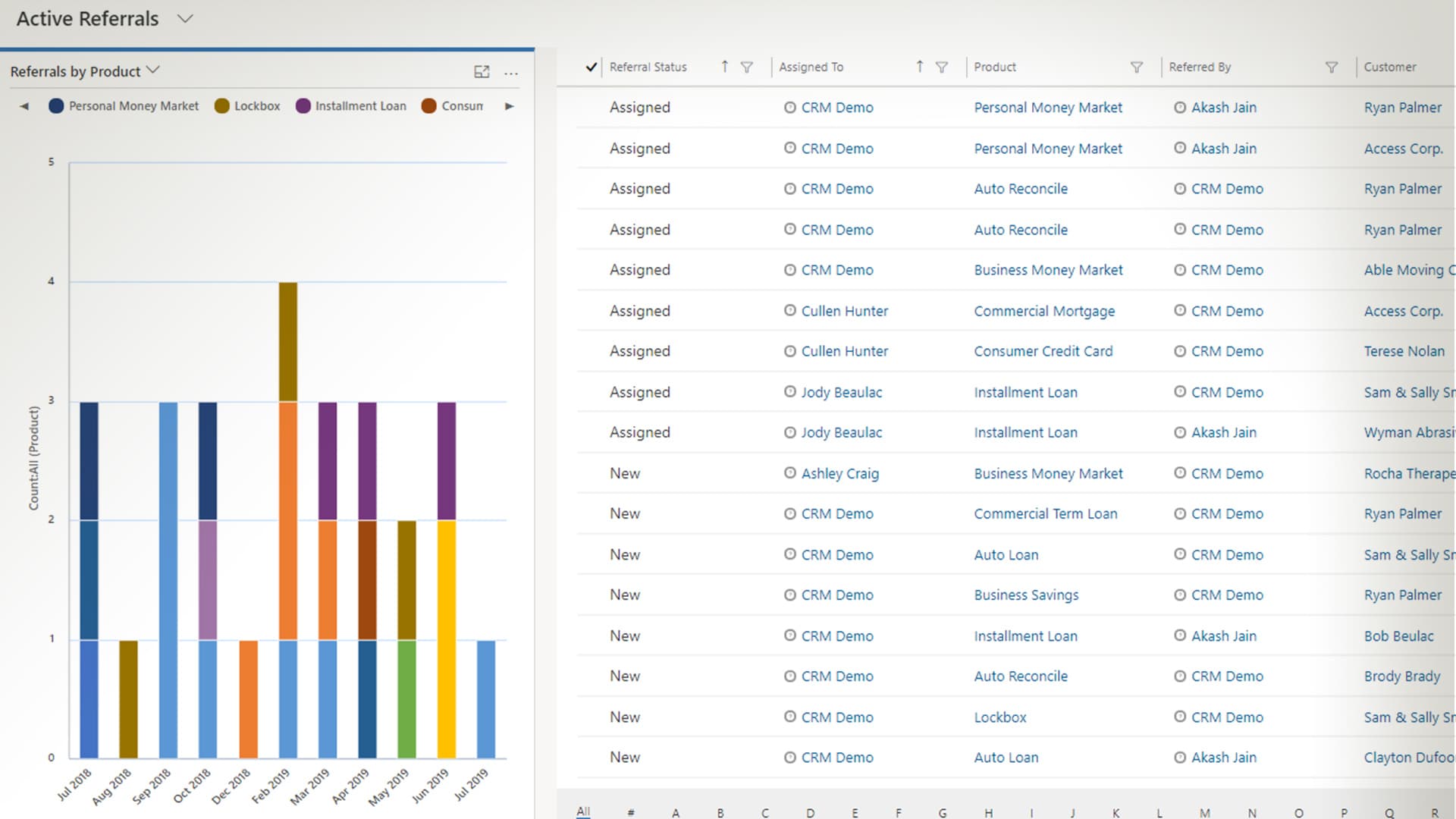Sort Referral Status column using arrow
Image resolution: width=1456 pixels, height=819 pixels.
coord(725,67)
